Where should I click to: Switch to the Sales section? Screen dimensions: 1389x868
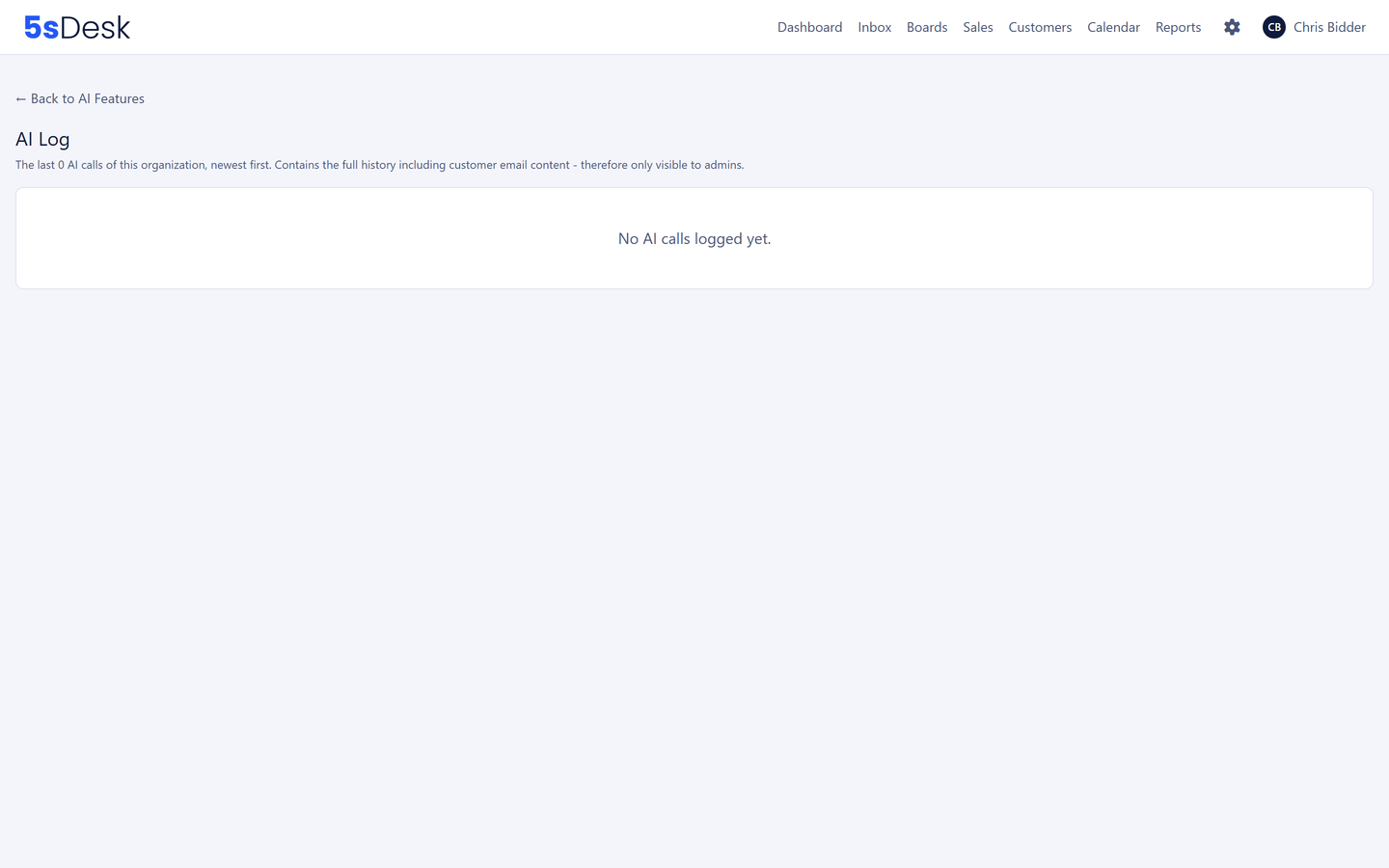[977, 27]
